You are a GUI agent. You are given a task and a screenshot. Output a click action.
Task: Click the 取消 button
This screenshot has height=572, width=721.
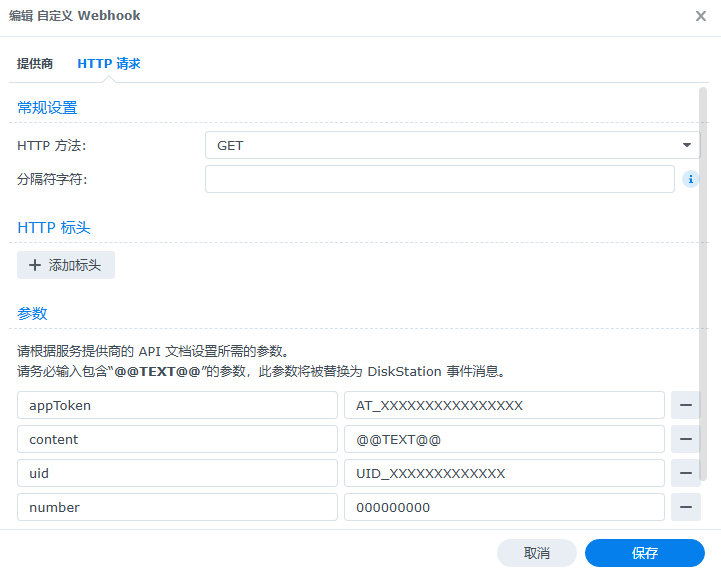tap(537, 553)
